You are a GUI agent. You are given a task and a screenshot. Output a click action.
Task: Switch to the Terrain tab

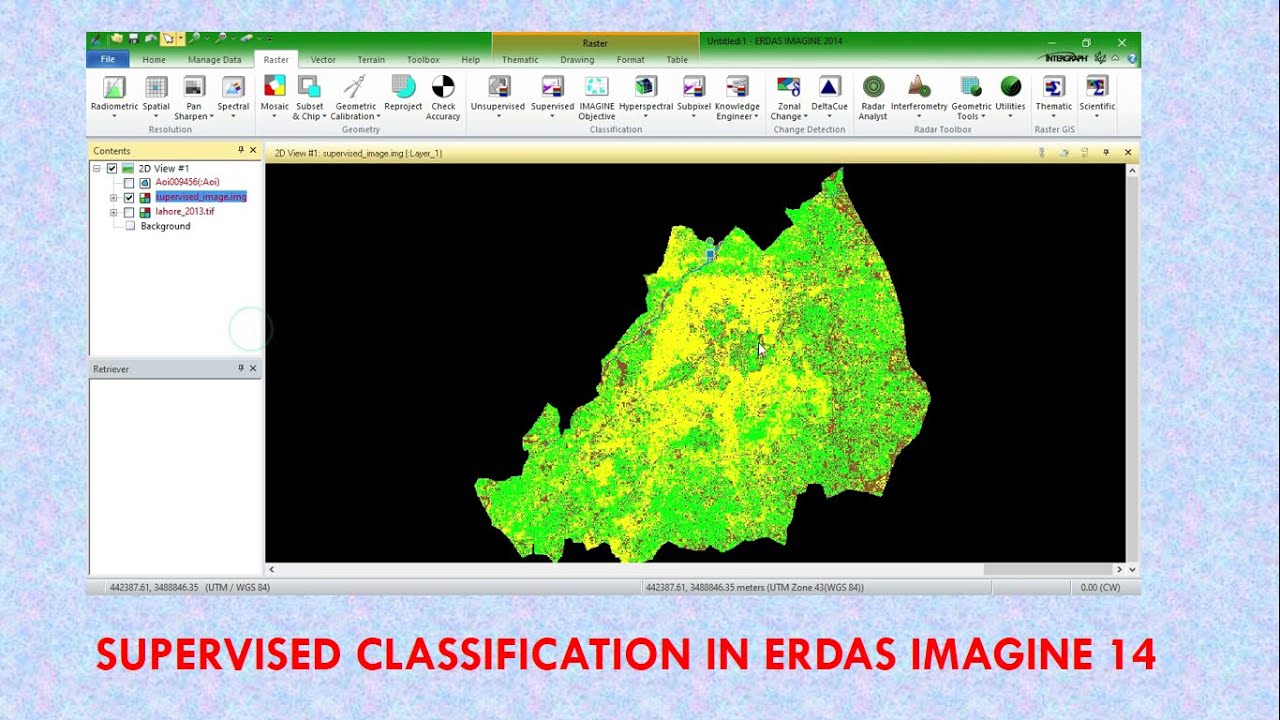pos(371,60)
